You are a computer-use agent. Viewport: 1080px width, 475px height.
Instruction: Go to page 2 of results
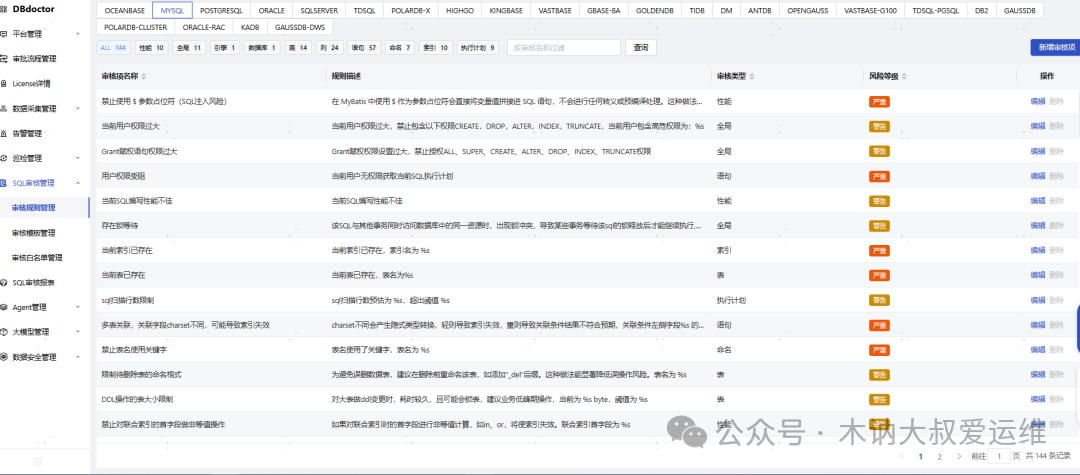939,456
